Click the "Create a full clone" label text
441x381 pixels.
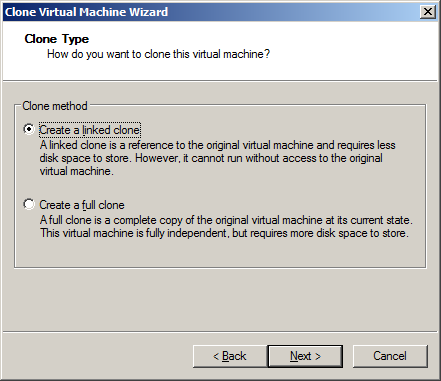coord(82,205)
